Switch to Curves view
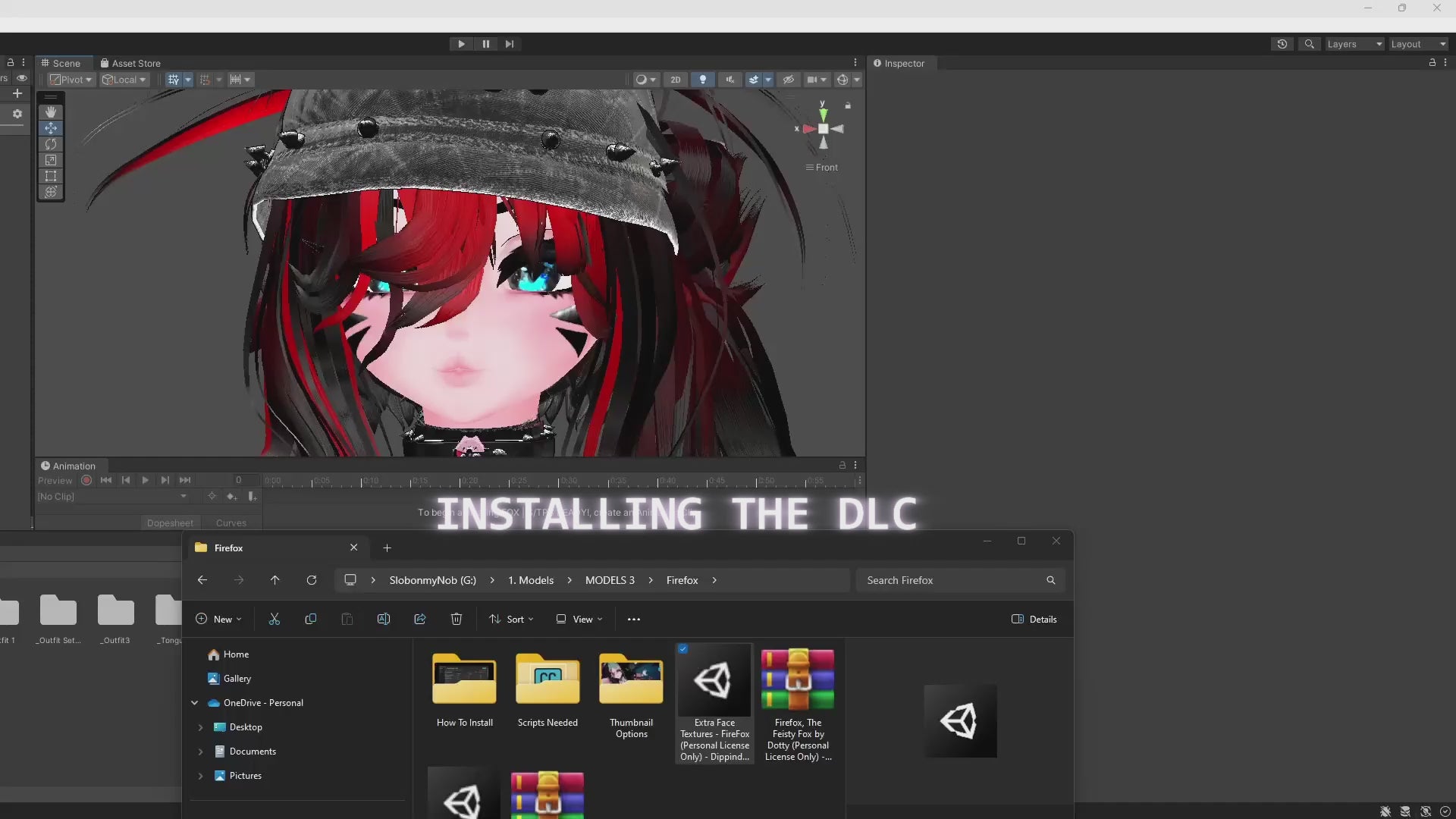The width and height of the screenshot is (1456, 819). [231, 523]
